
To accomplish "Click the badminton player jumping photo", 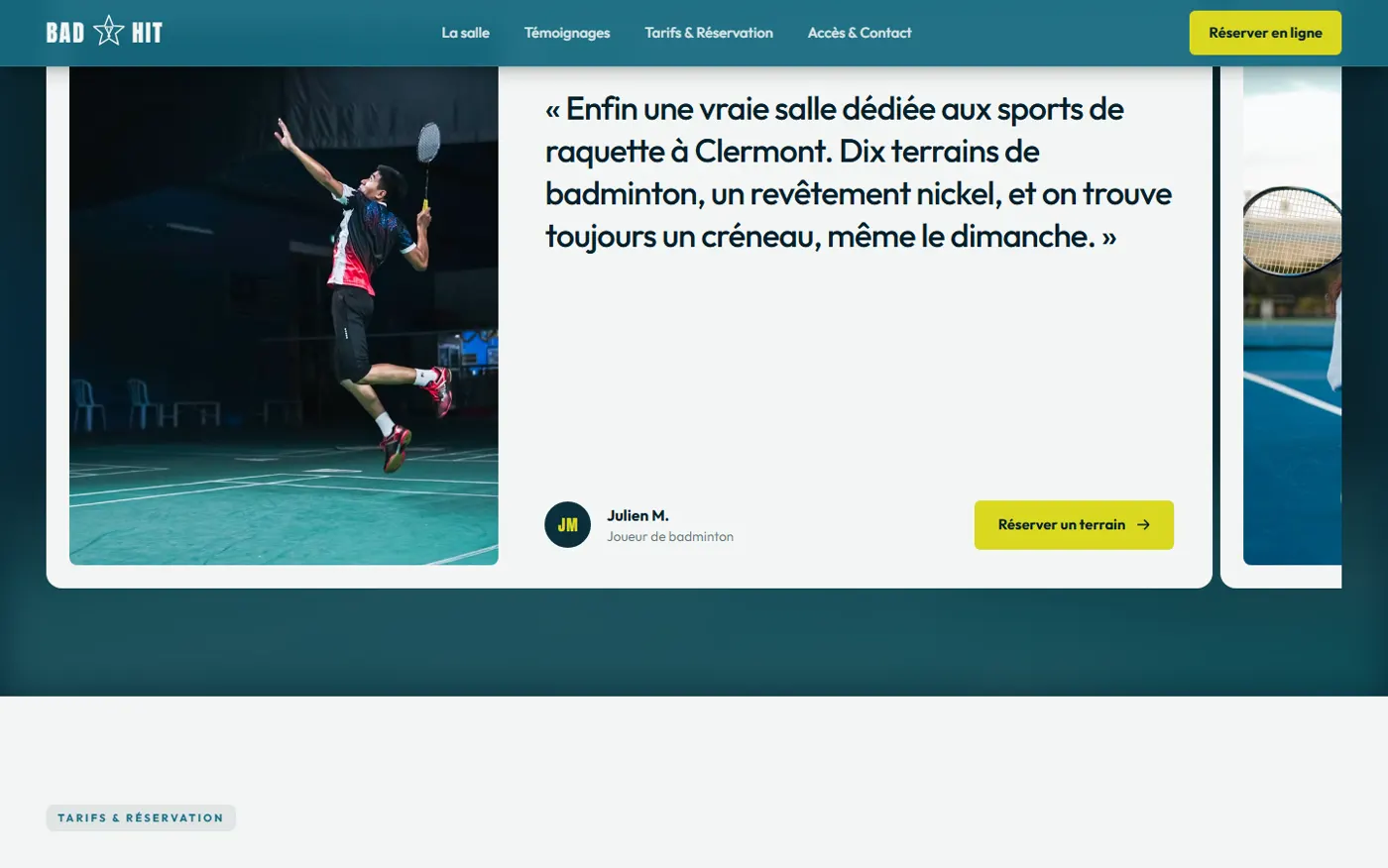I will click(x=284, y=315).
